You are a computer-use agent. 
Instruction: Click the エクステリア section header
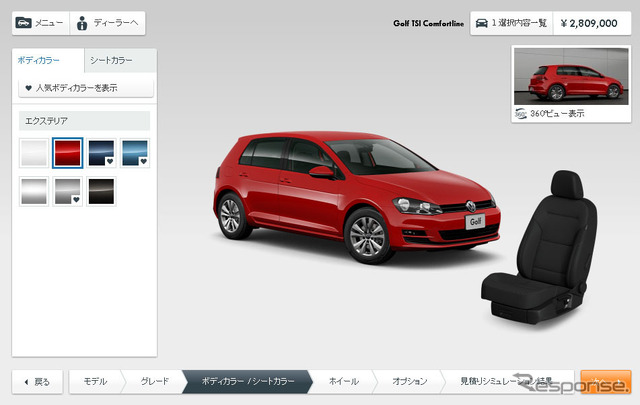click(x=84, y=121)
